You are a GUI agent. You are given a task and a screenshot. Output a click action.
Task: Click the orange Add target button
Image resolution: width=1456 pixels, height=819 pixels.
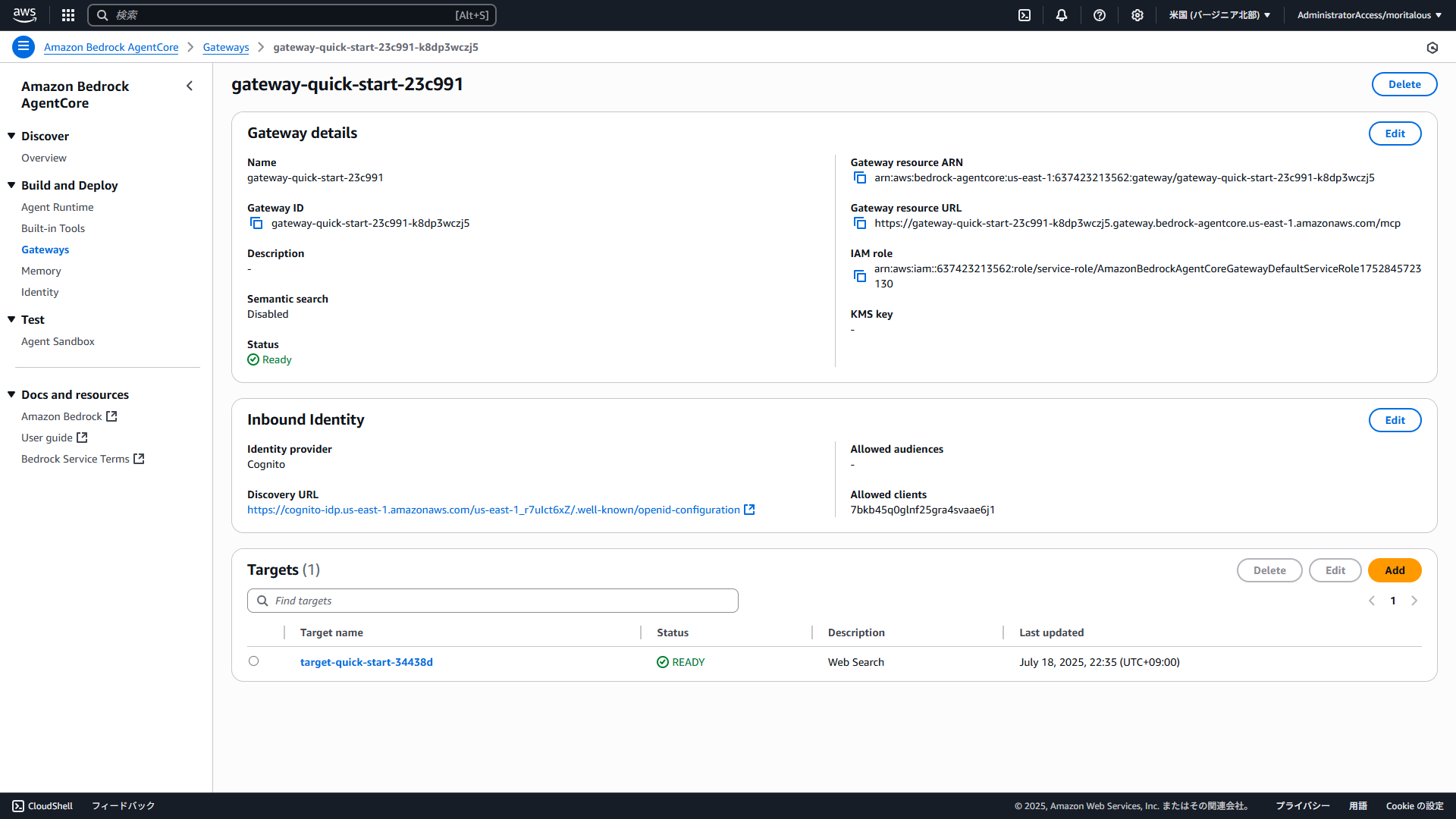click(x=1394, y=570)
